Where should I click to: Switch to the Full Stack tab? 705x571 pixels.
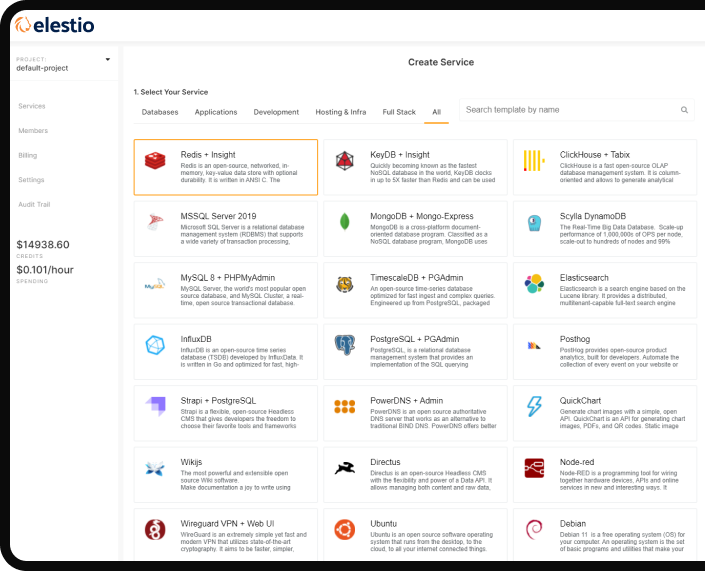tap(399, 112)
